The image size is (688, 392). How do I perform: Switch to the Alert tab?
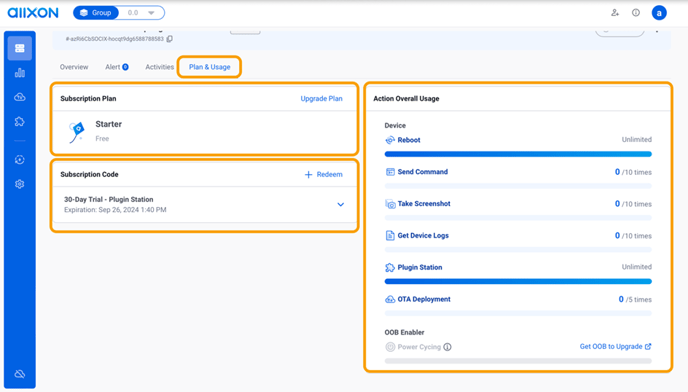pyautogui.click(x=117, y=67)
